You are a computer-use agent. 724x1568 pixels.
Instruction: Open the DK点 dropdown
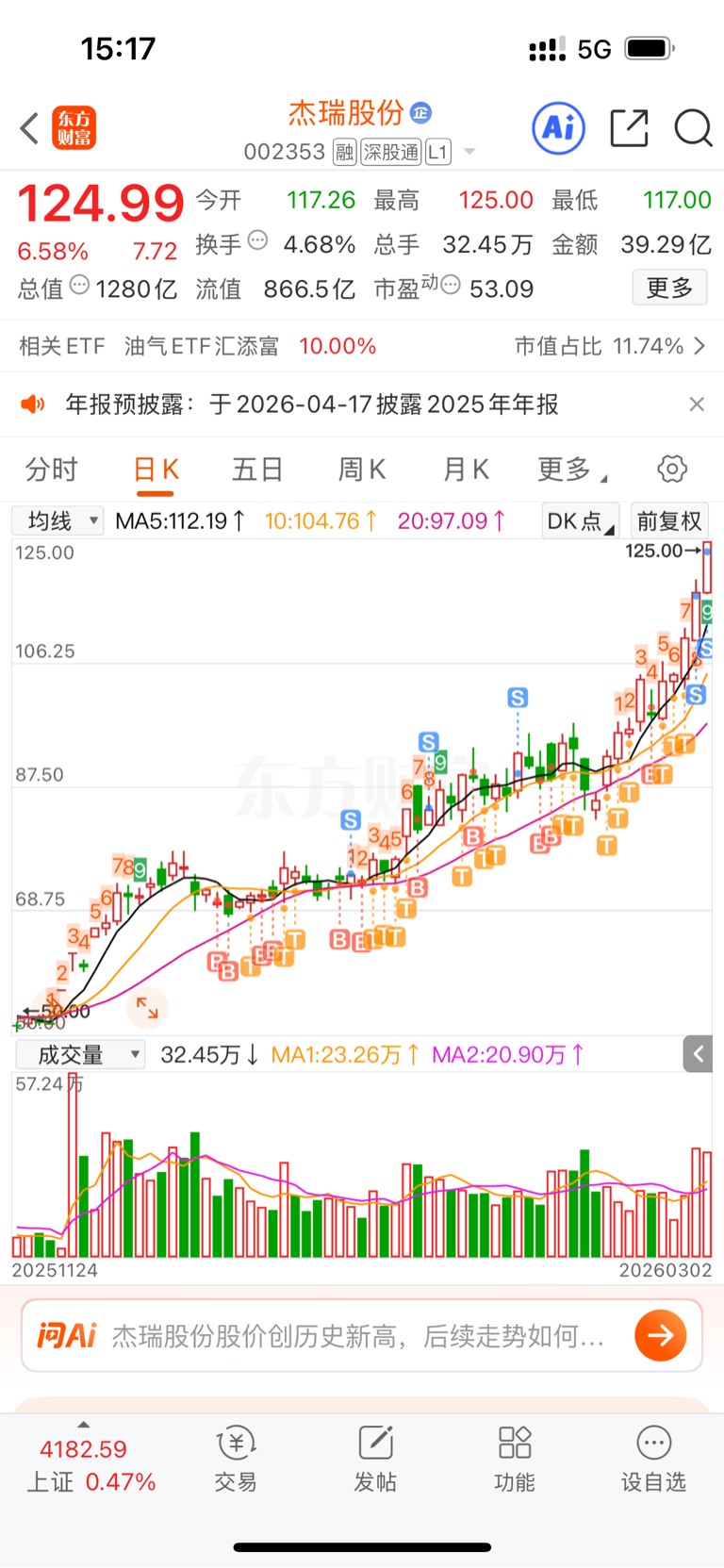tap(580, 520)
